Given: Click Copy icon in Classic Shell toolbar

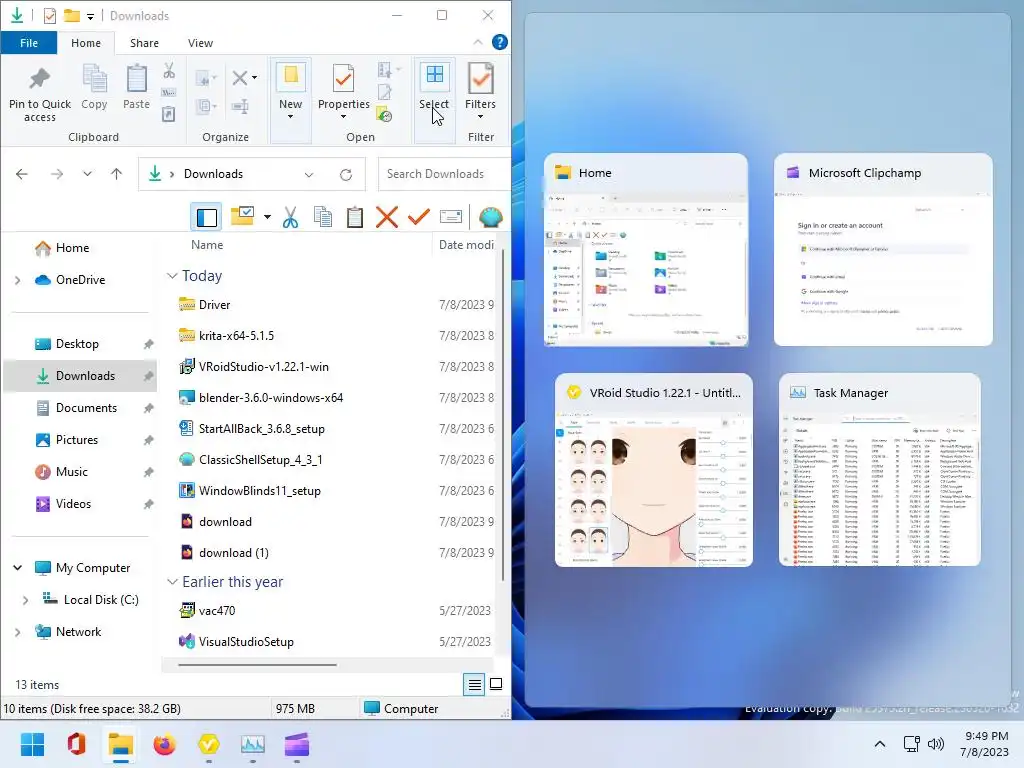Looking at the screenshot, I should [x=323, y=217].
